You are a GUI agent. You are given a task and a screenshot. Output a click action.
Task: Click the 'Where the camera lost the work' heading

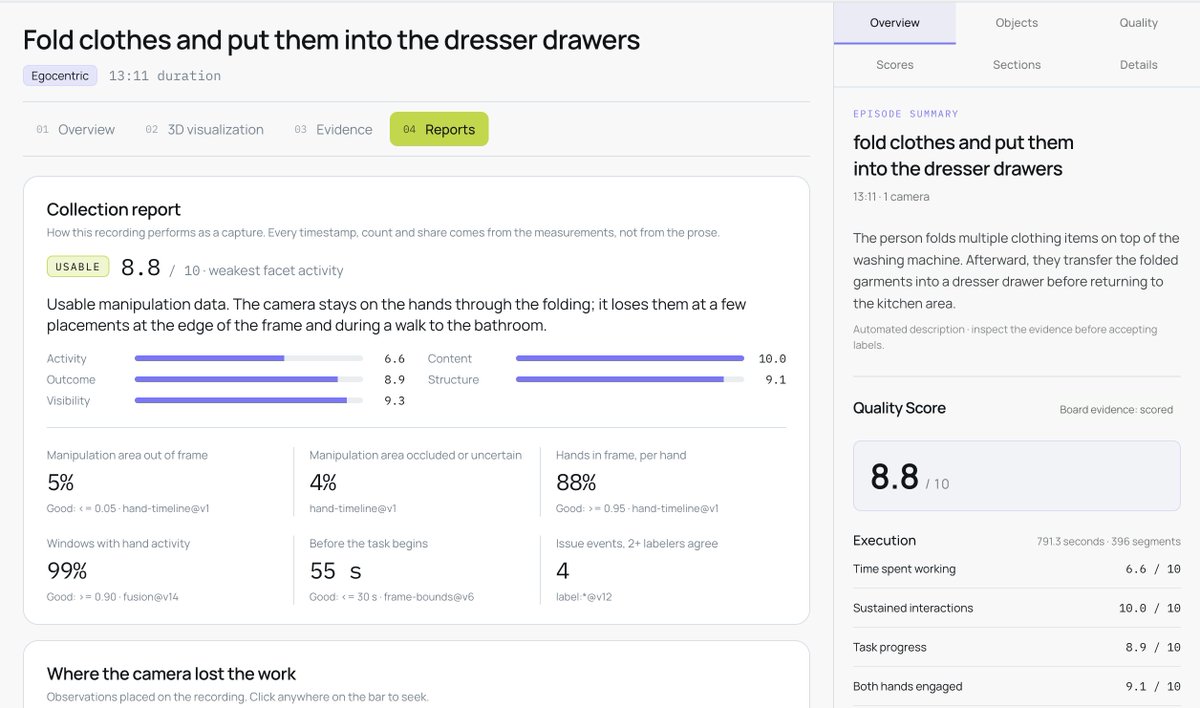(171, 674)
